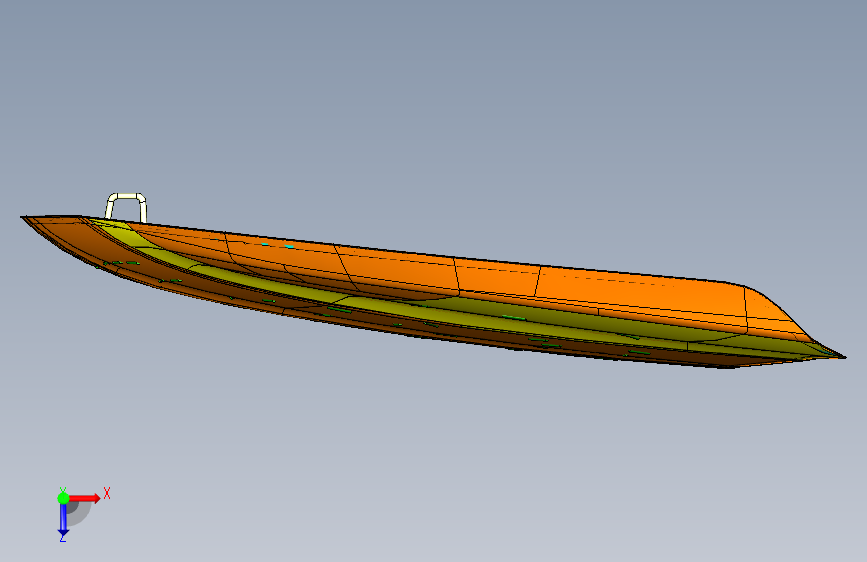Click the blue Z axis arrow of the triad

63,520
